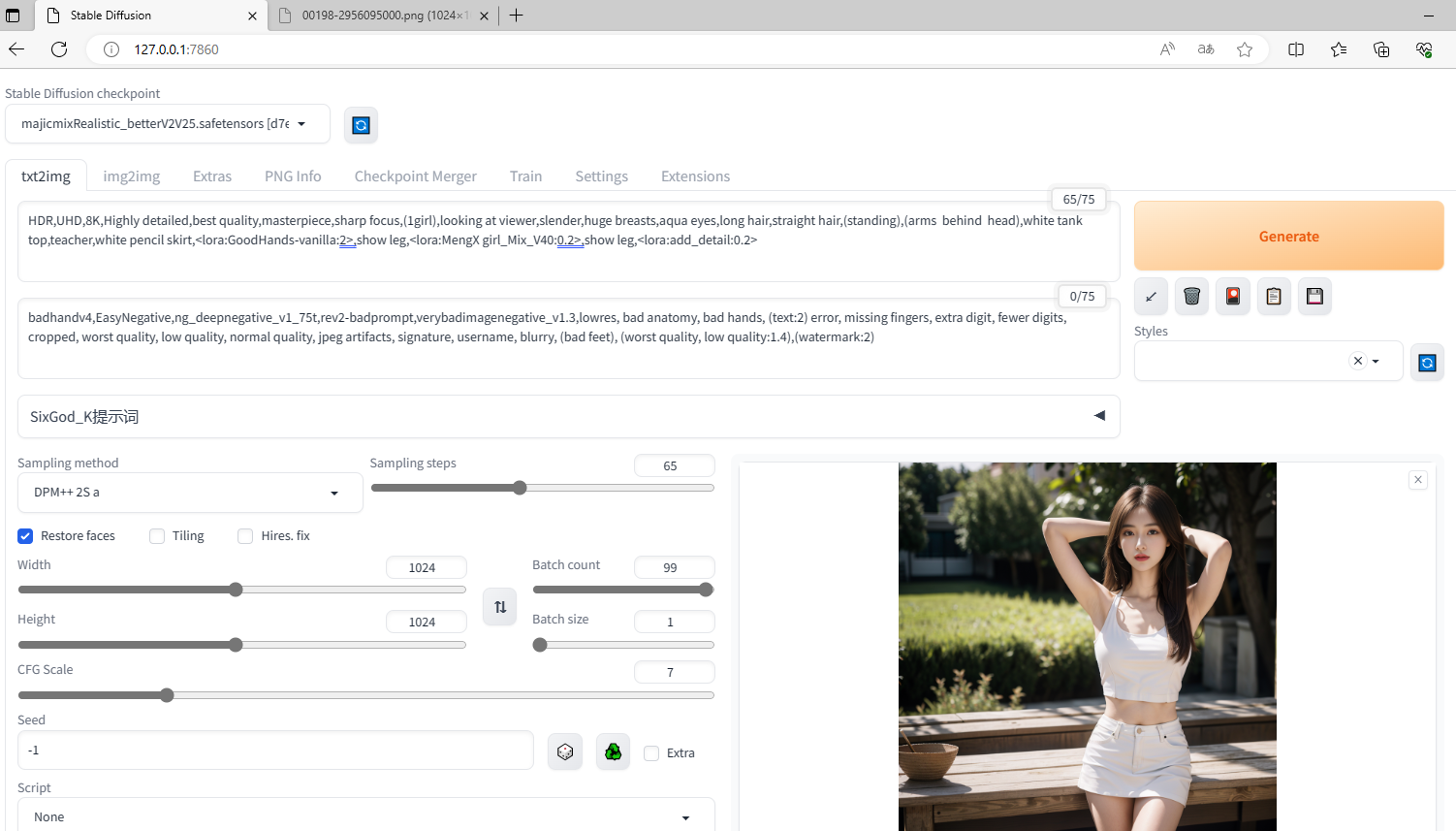Close the generated image preview
The width and height of the screenshot is (1456, 831).
(1418, 480)
